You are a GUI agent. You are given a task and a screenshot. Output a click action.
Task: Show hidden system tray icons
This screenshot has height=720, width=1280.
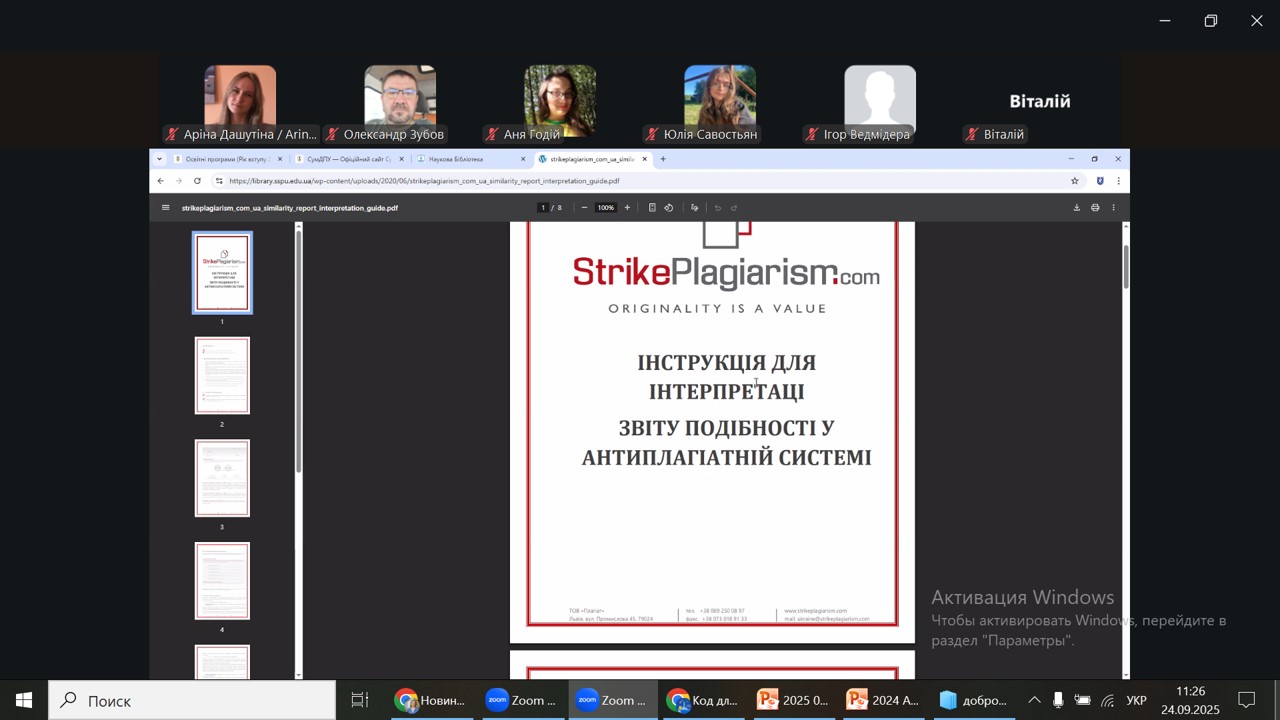[x=1034, y=700]
